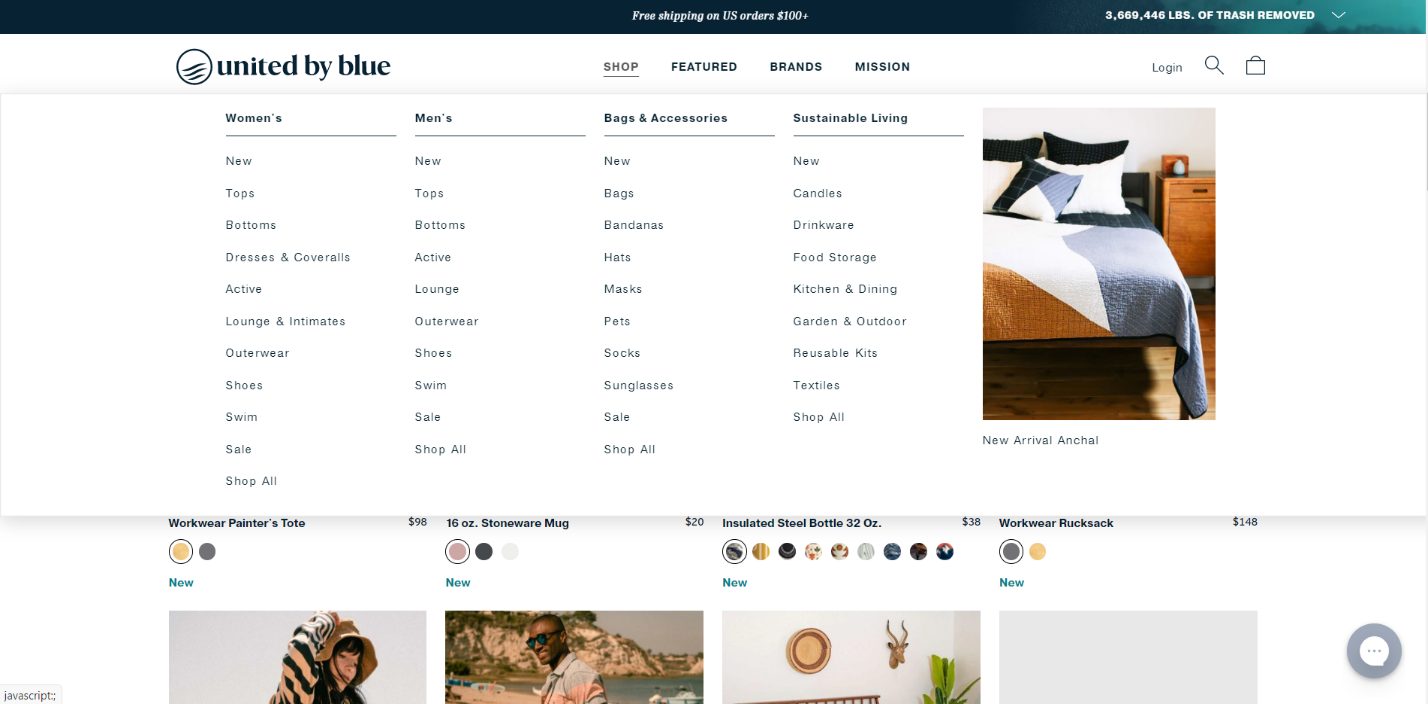The image size is (1428, 704).
Task: Open the Sustainable Living heading
Action: click(x=850, y=118)
